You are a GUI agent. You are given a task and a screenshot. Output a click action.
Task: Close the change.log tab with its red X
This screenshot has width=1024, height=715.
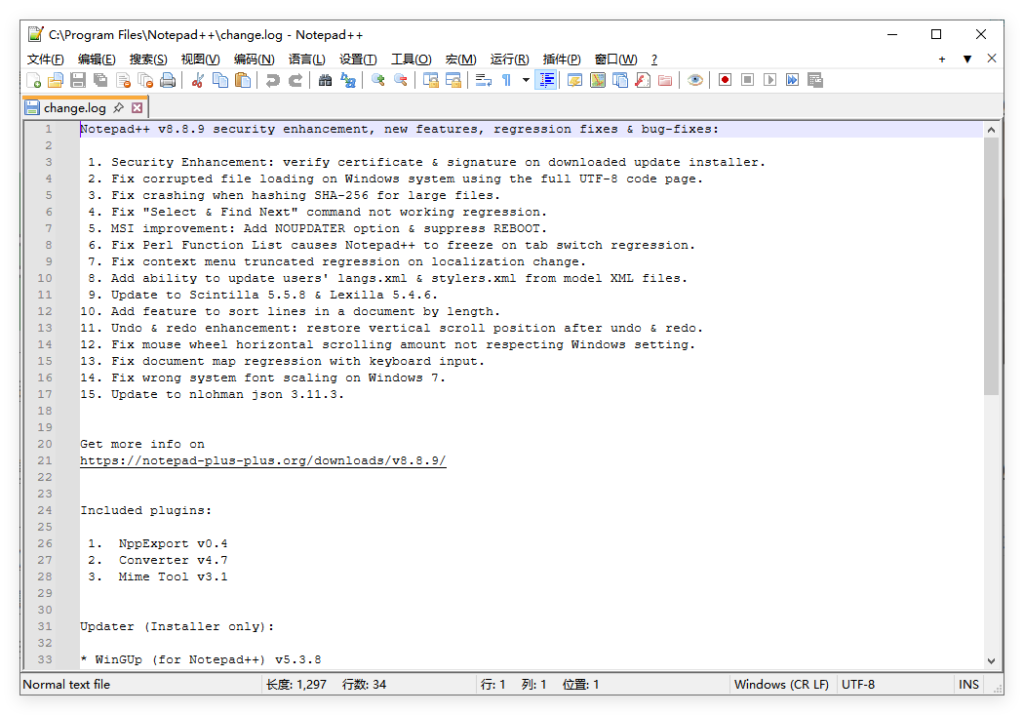137,108
